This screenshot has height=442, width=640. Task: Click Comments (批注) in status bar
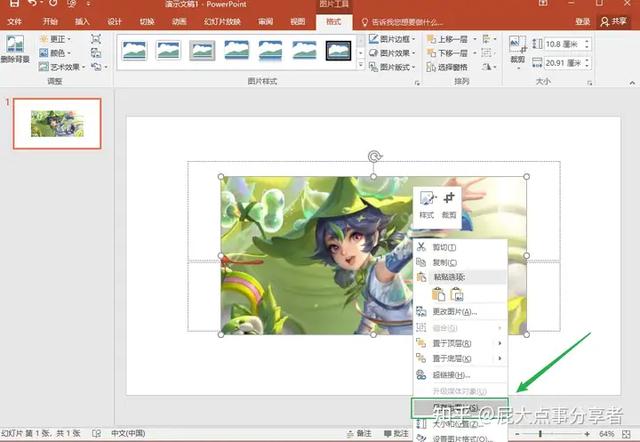coord(396,433)
